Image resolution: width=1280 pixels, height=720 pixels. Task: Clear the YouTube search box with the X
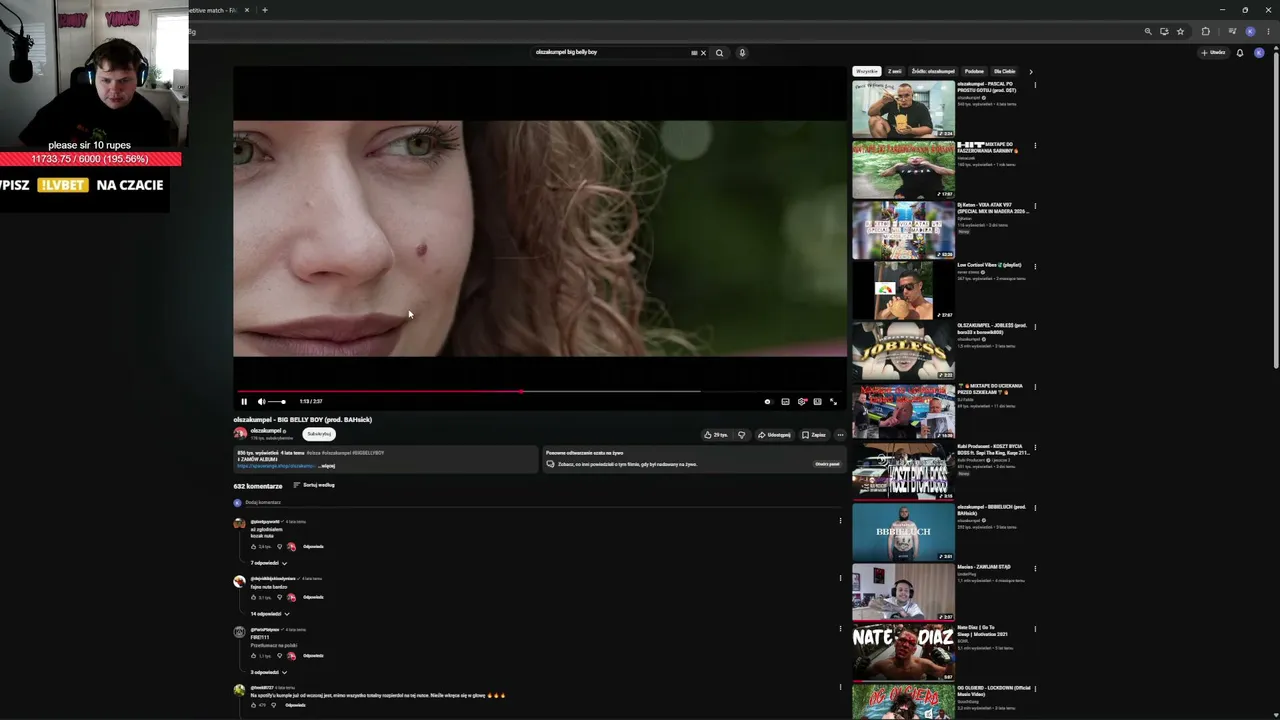click(x=703, y=53)
